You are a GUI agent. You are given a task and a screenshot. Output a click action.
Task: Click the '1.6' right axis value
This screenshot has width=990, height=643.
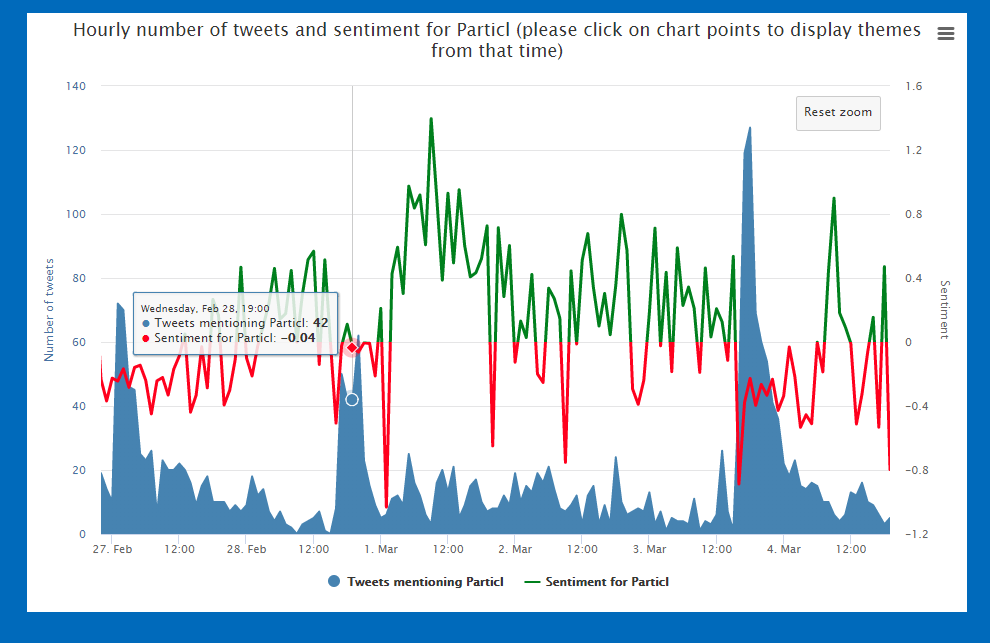914,86
